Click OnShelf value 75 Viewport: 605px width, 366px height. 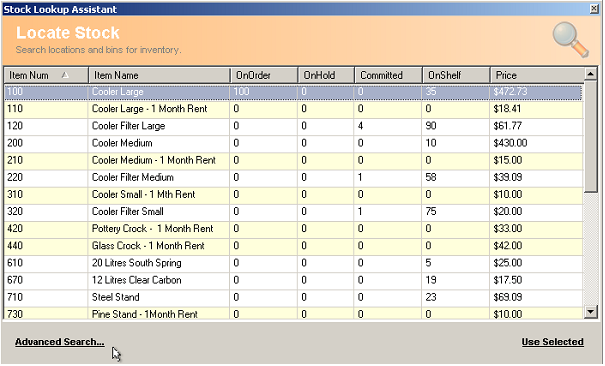pyautogui.click(x=431, y=211)
